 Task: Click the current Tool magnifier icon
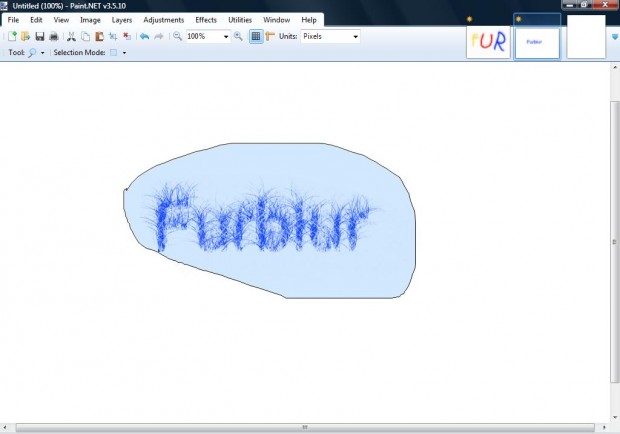(32, 53)
